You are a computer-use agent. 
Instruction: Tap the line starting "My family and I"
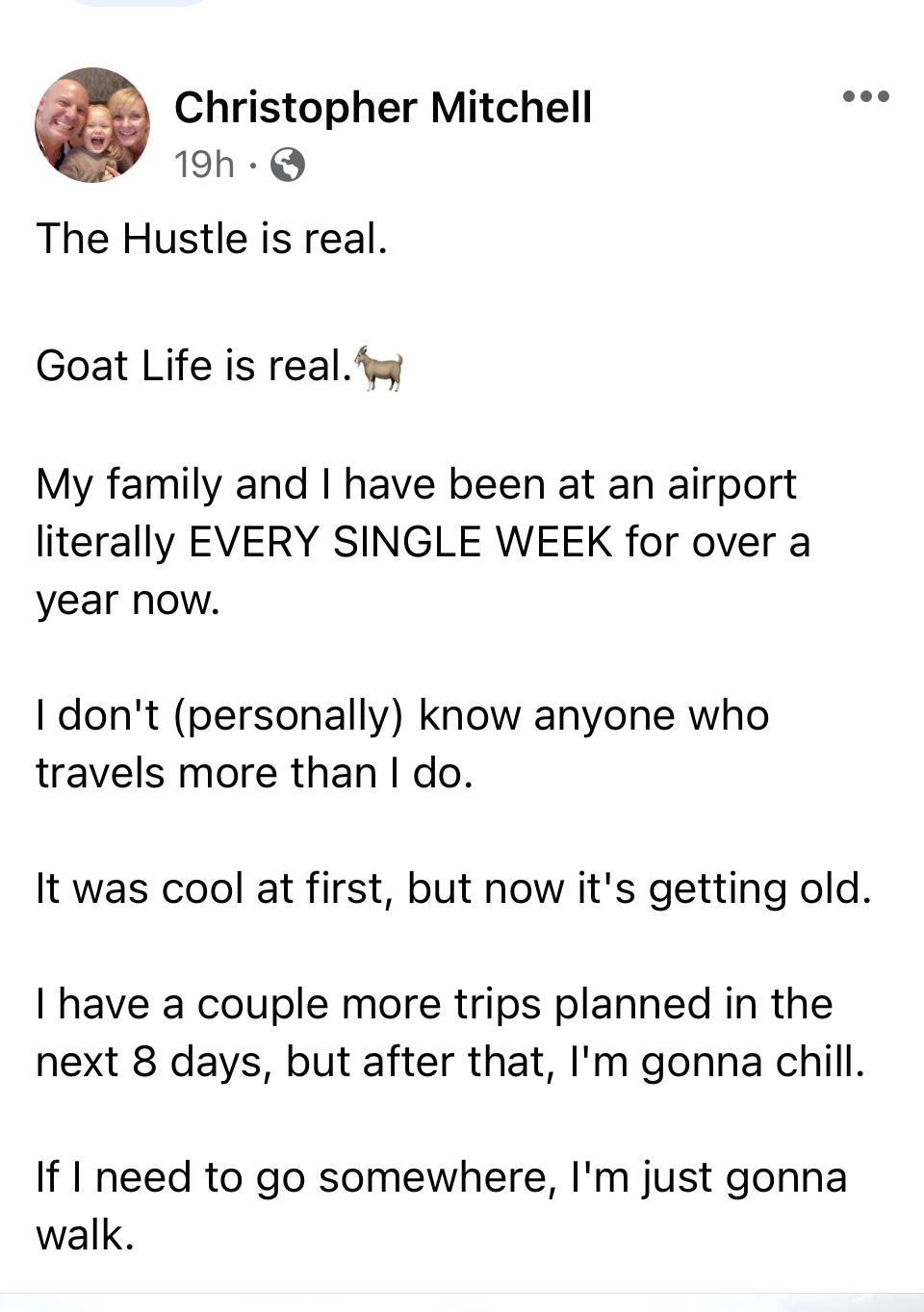click(417, 484)
